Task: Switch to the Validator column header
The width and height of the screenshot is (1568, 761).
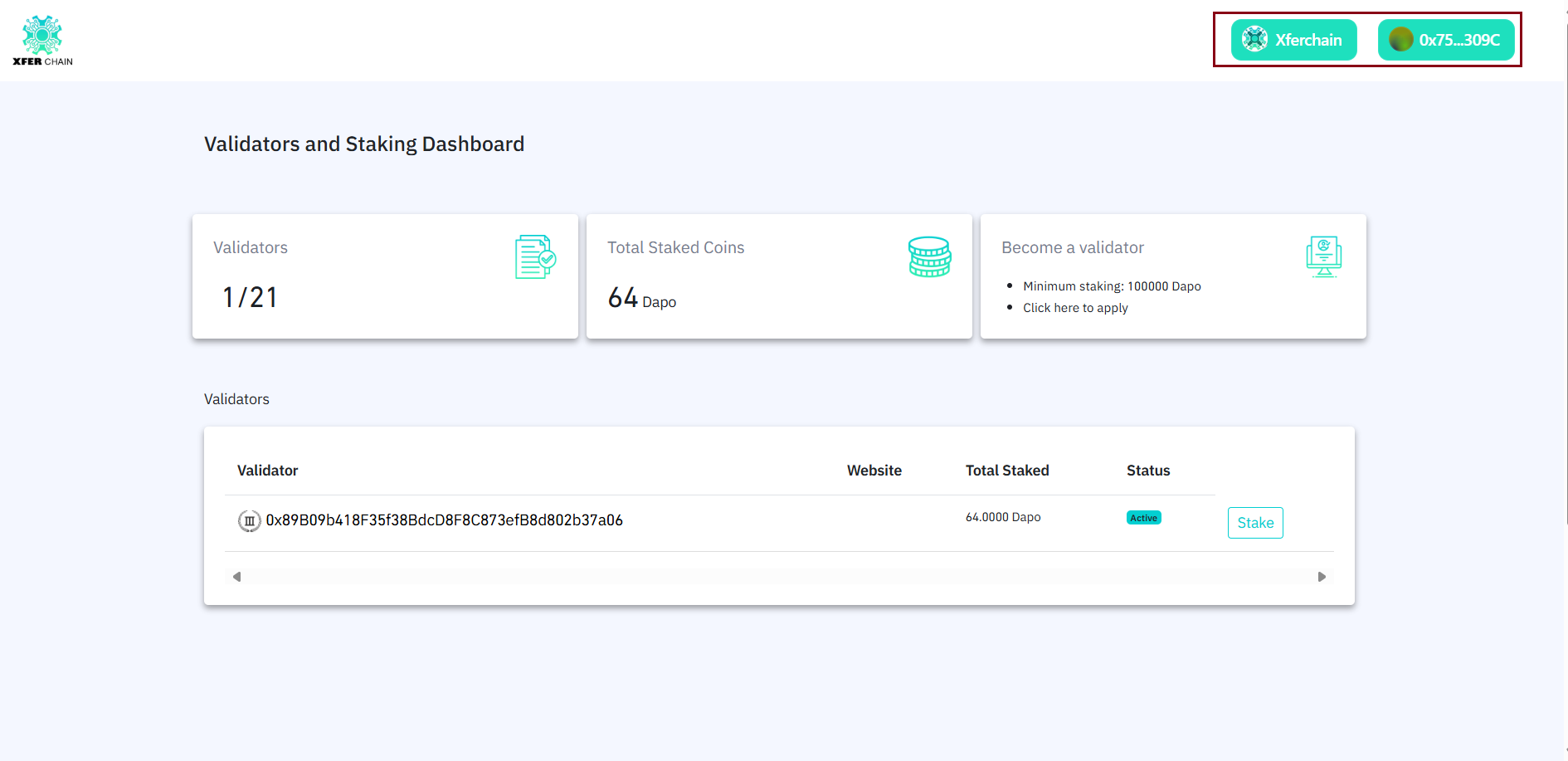Action: (267, 470)
